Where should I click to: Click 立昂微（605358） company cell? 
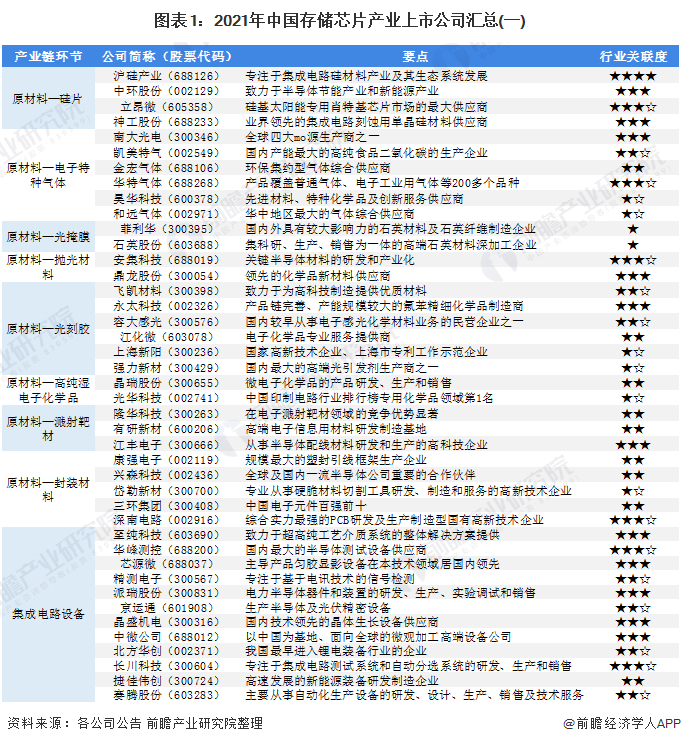point(167,107)
